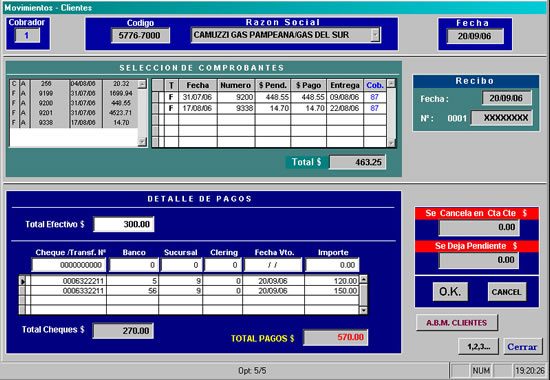Image resolution: width=550 pixels, height=380 pixels.
Task: Click down arrow of selected comprobantes grid scrollbar
Action: tap(391, 142)
